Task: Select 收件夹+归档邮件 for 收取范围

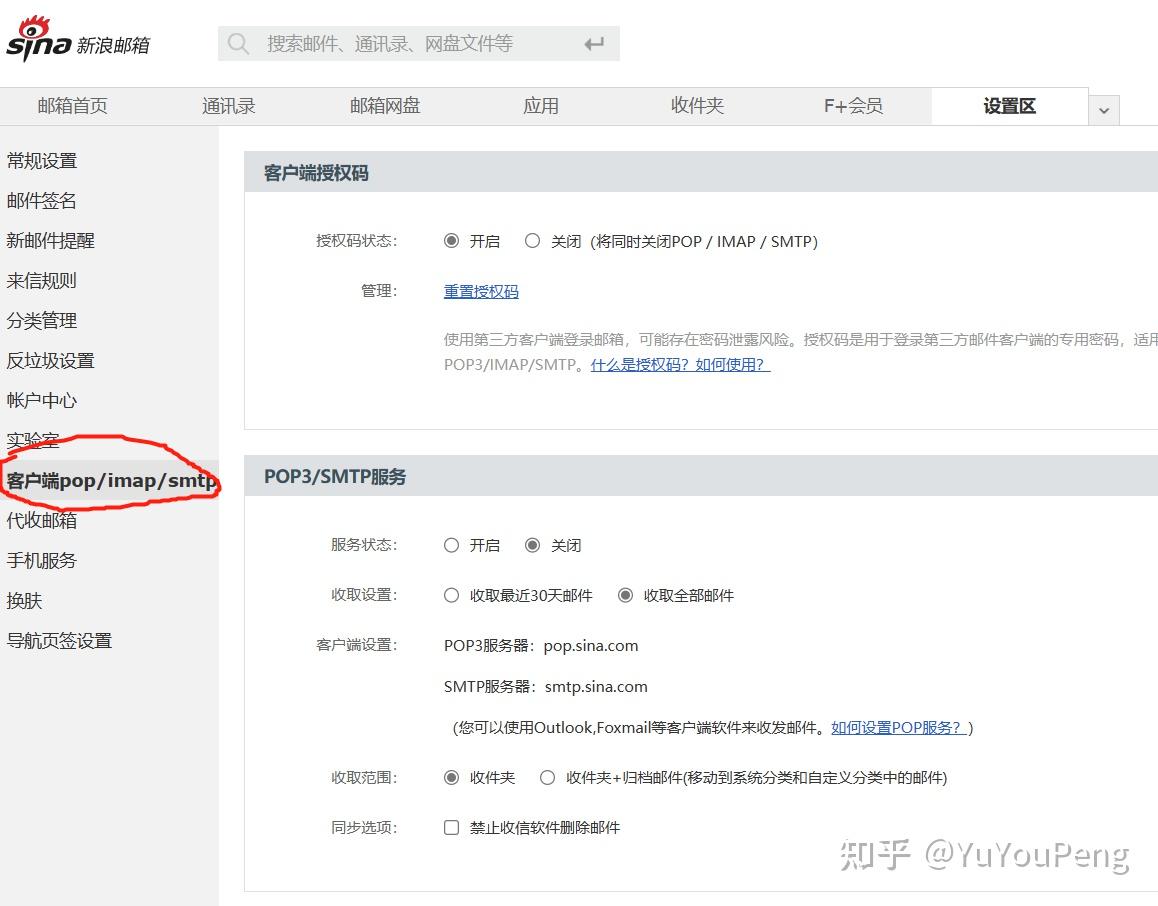Action: tap(548, 777)
